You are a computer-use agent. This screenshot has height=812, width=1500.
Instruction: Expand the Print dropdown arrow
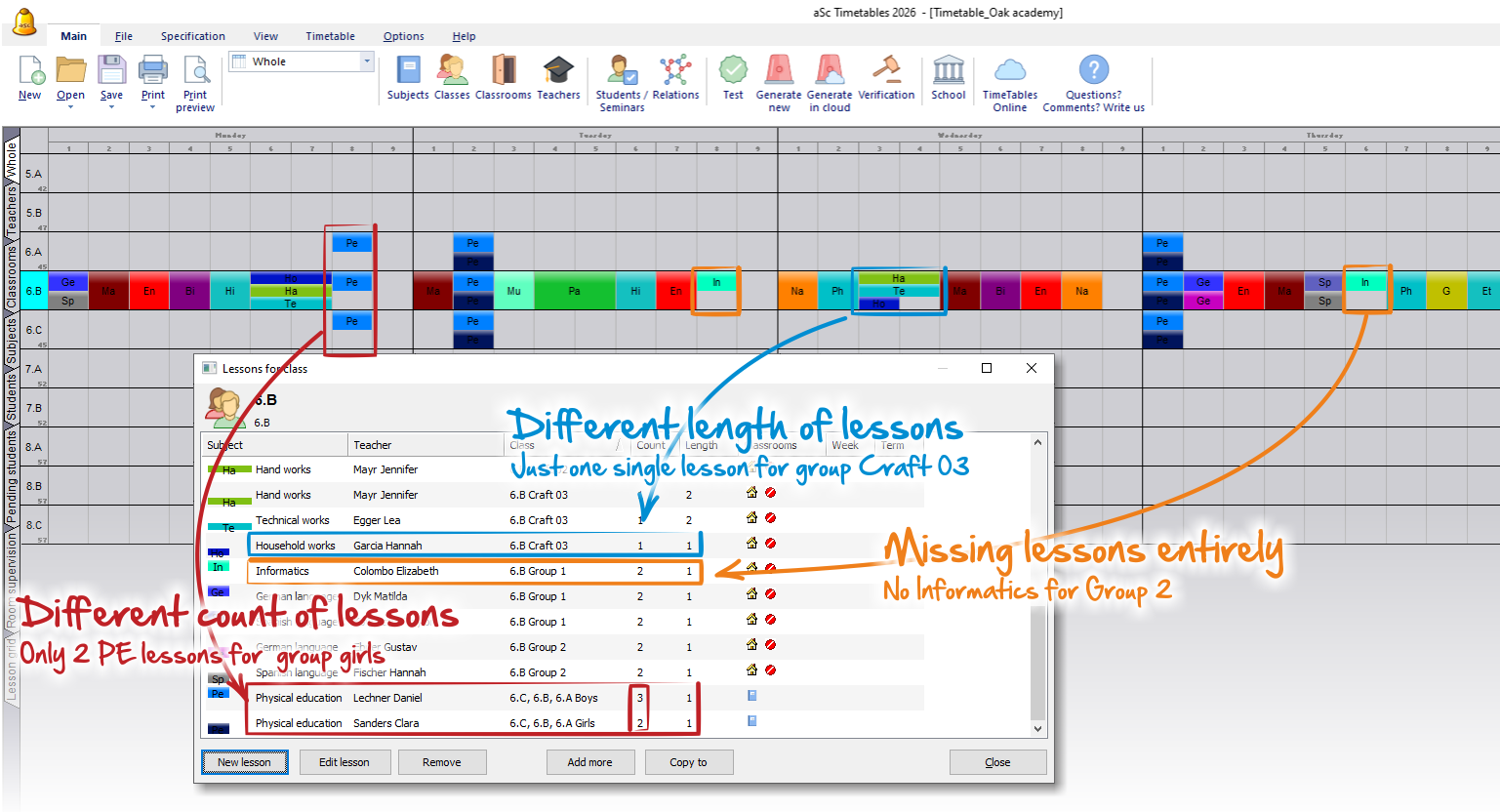tap(153, 107)
